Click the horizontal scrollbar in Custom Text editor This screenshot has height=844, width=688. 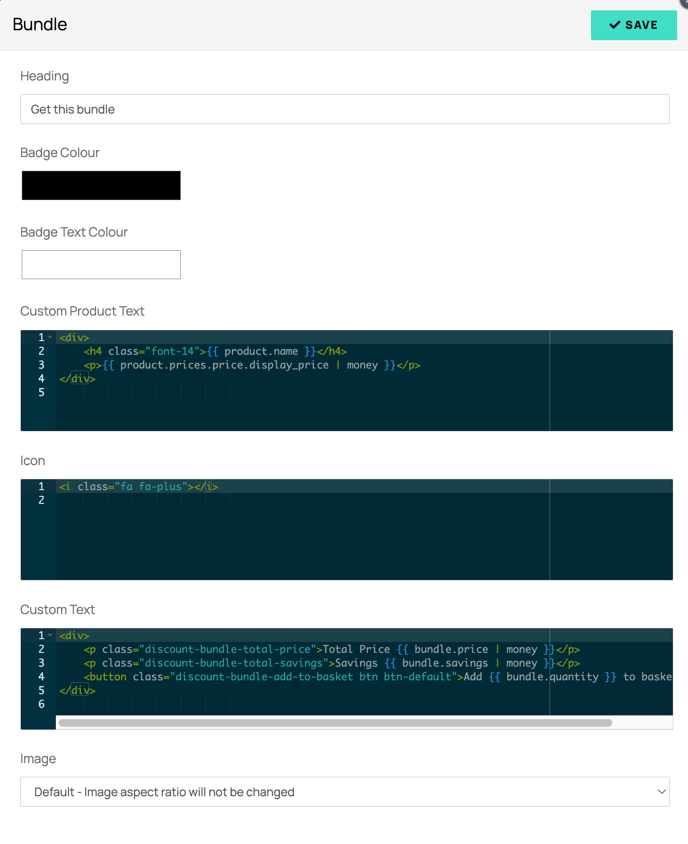click(335, 723)
